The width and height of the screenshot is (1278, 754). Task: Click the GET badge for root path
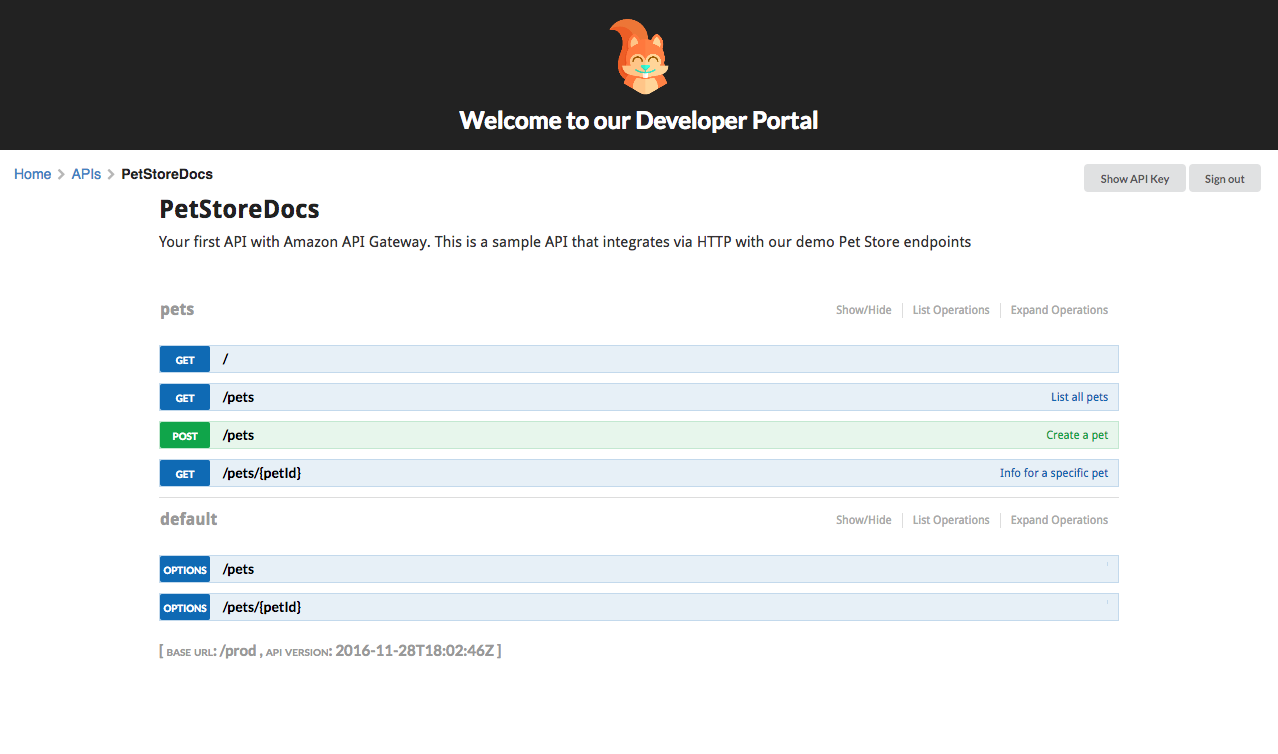pyautogui.click(x=185, y=360)
